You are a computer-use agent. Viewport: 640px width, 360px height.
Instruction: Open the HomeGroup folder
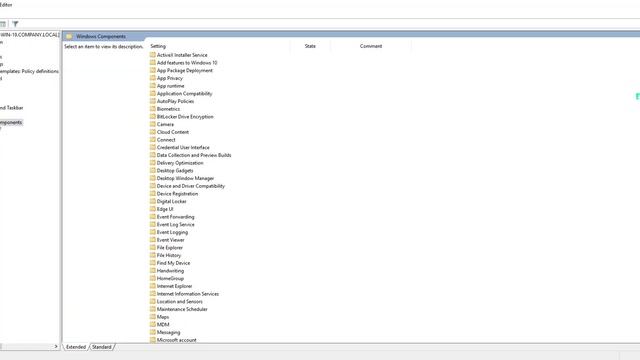pyautogui.click(x=167, y=279)
